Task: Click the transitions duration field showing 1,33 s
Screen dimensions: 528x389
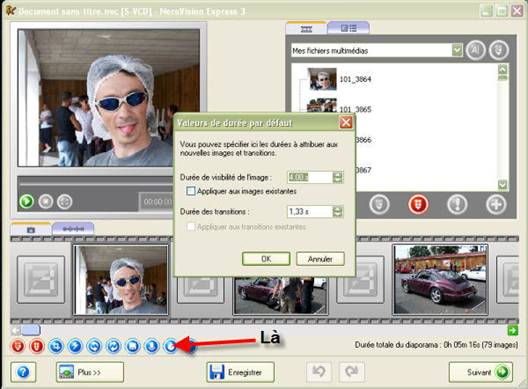Action: pos(310,212)
